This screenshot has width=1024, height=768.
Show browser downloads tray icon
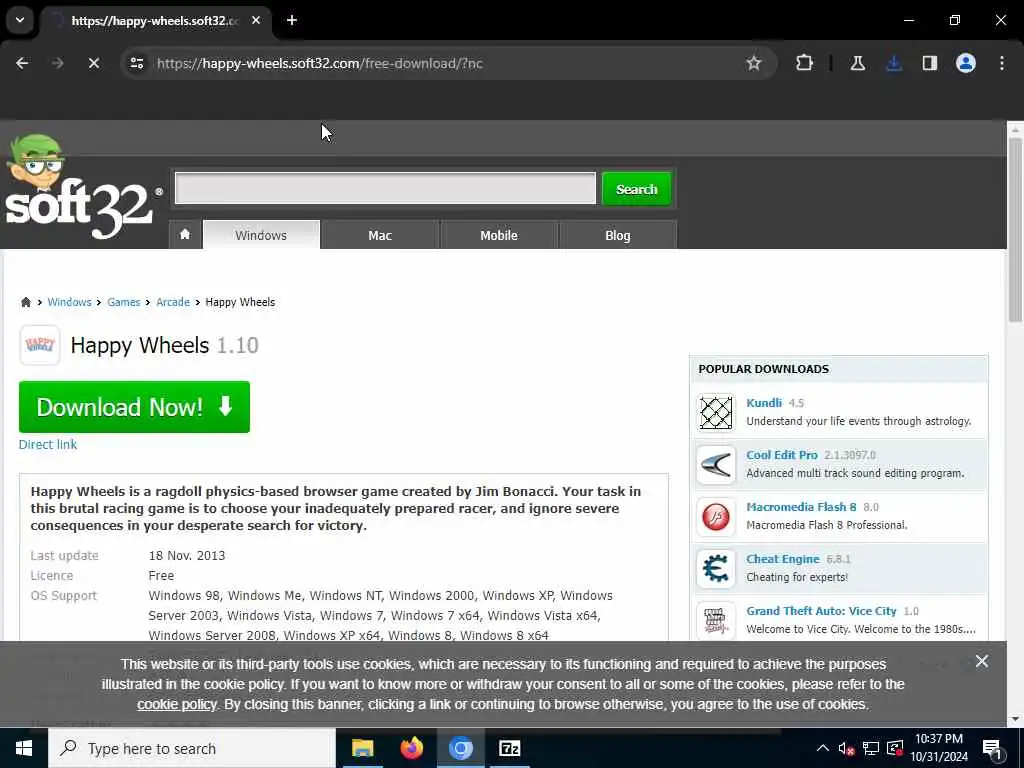(894, 63)
